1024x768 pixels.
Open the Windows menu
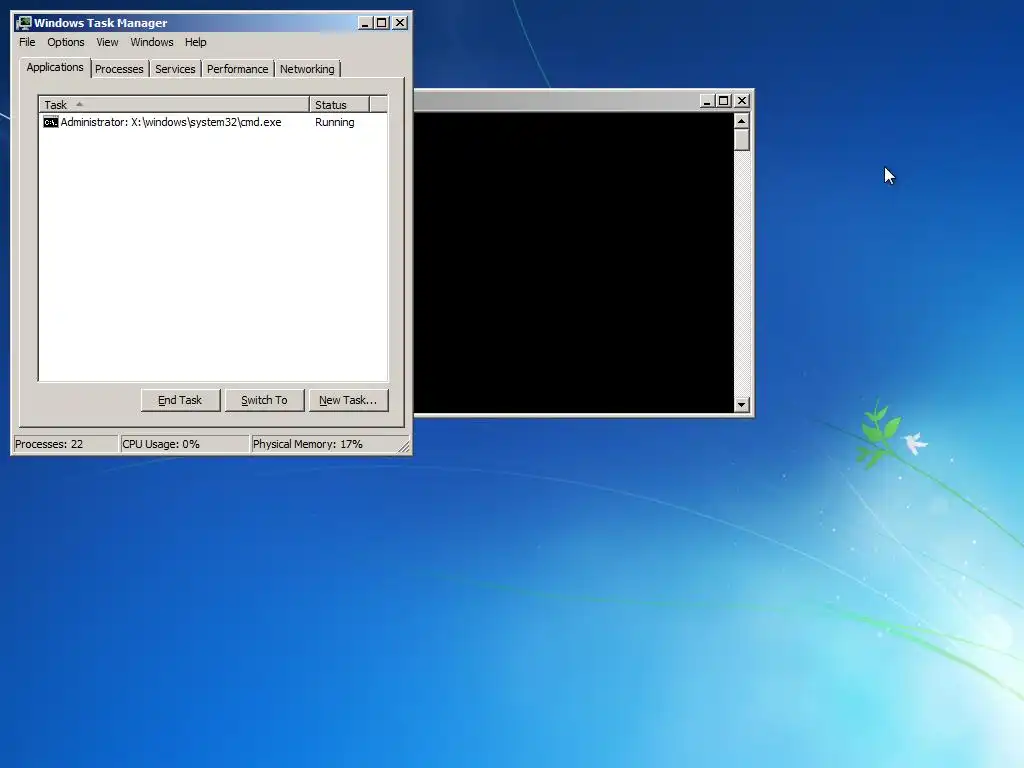[152, 42]
